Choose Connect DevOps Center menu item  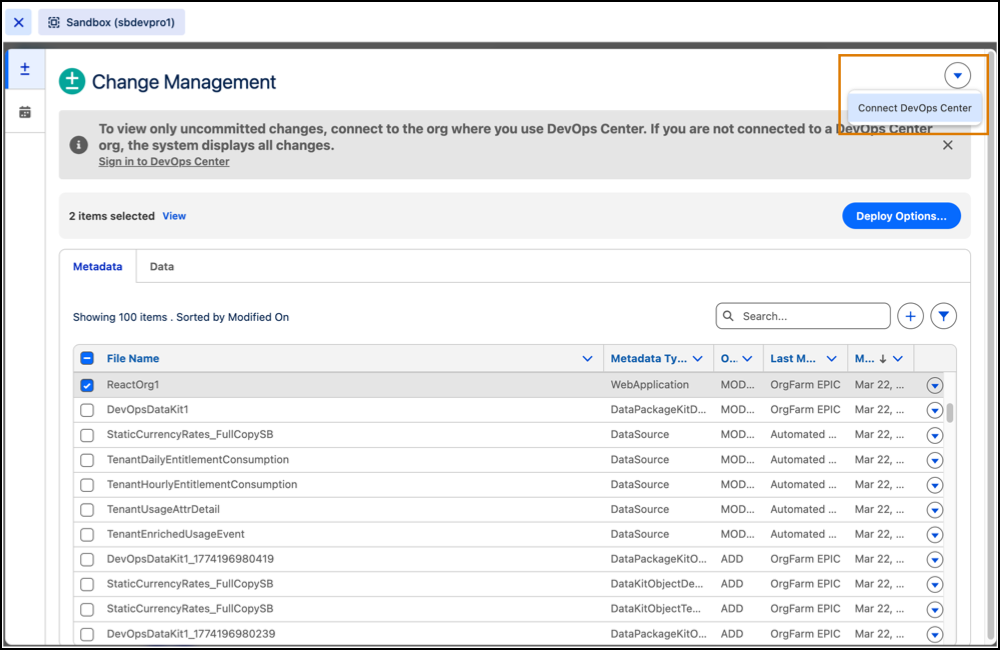click(915, 108)
